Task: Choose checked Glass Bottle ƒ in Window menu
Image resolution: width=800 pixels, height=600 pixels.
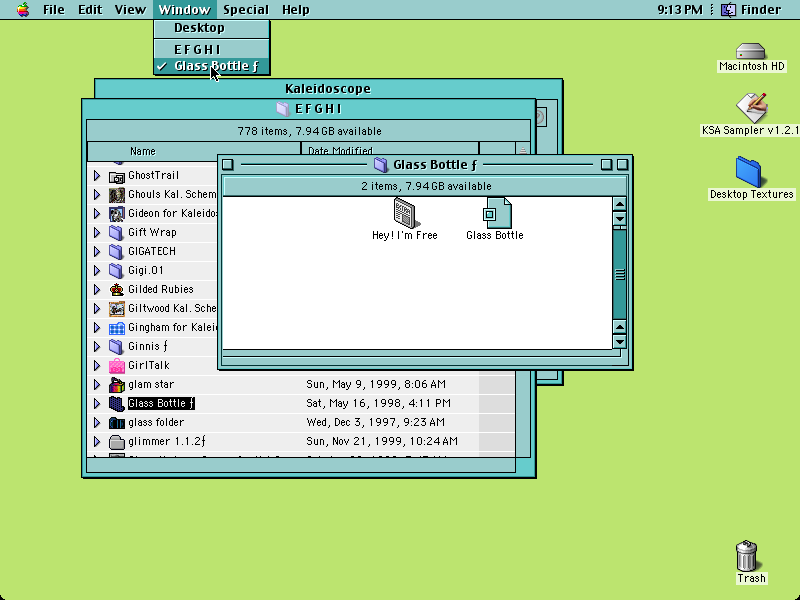Action: click(212, 66)
